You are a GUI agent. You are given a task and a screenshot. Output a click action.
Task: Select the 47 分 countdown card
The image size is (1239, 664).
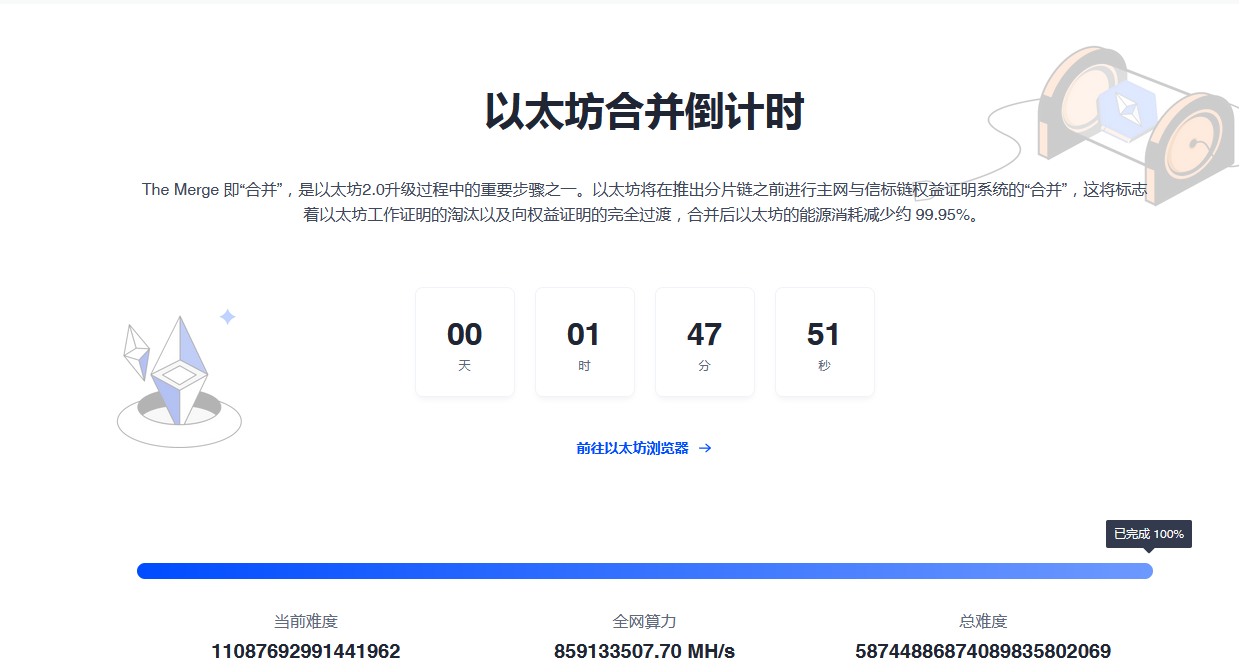click(705, 342)
